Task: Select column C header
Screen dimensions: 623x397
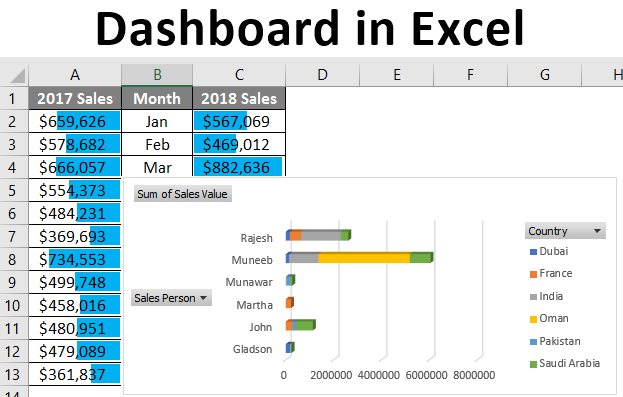Action: click(239, 75)
